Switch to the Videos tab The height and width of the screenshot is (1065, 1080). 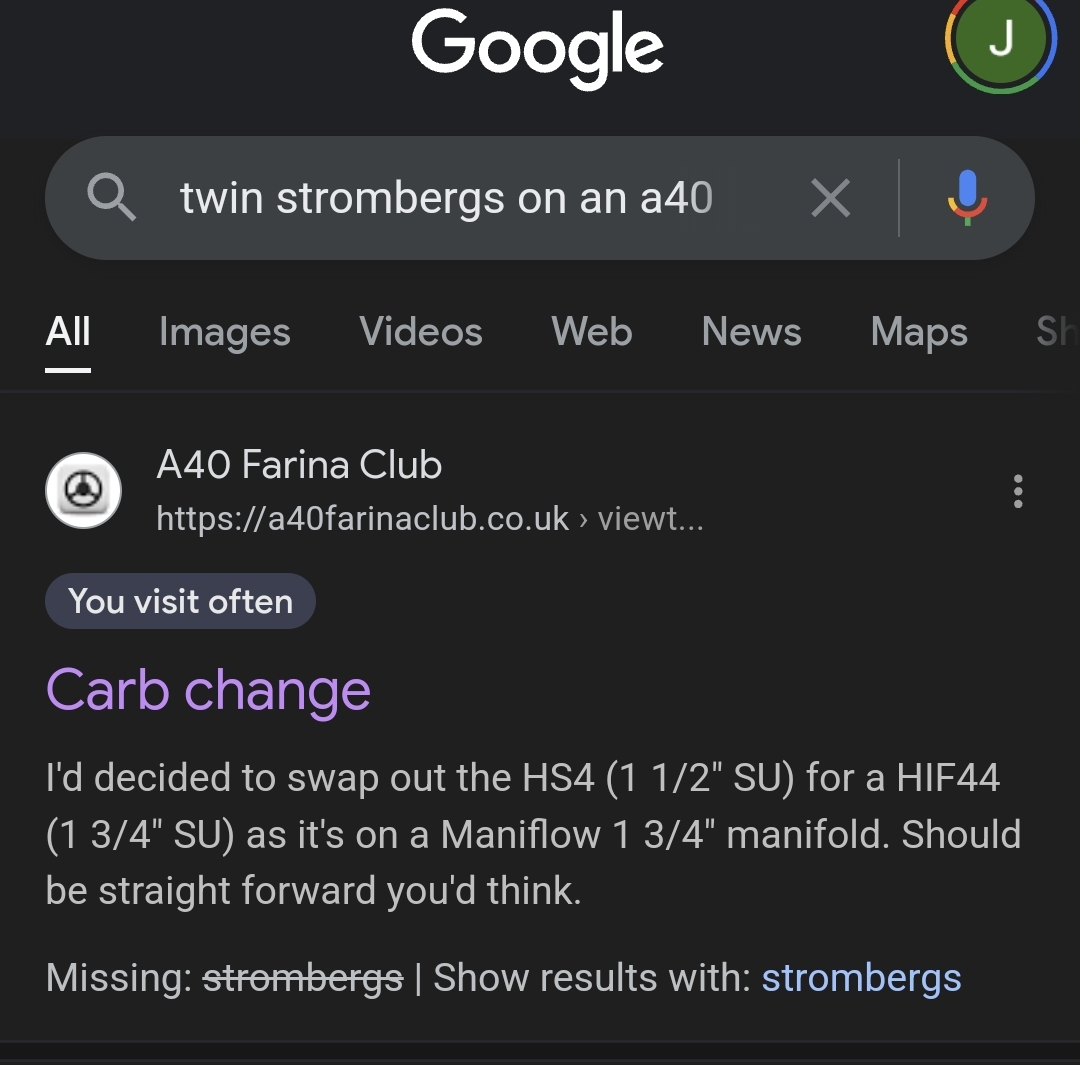420,332
